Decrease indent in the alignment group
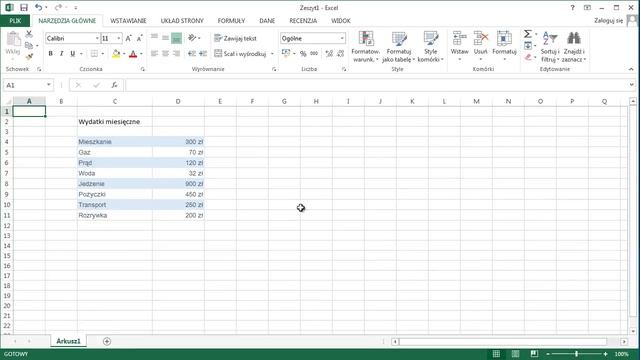 (191, 53)
